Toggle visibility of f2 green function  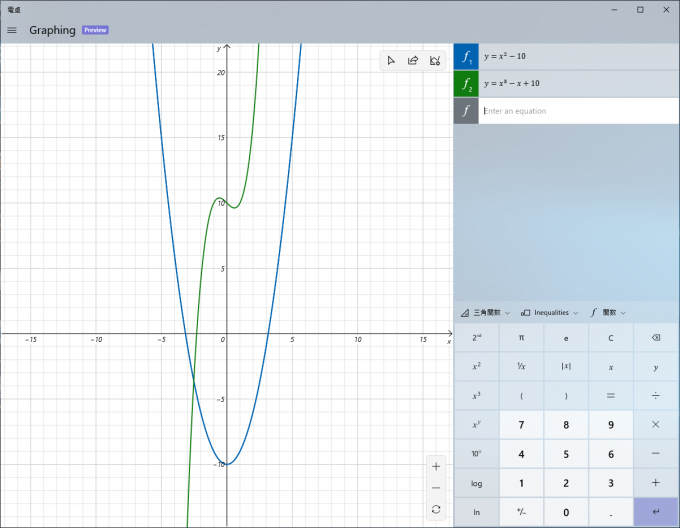point(466,84)
